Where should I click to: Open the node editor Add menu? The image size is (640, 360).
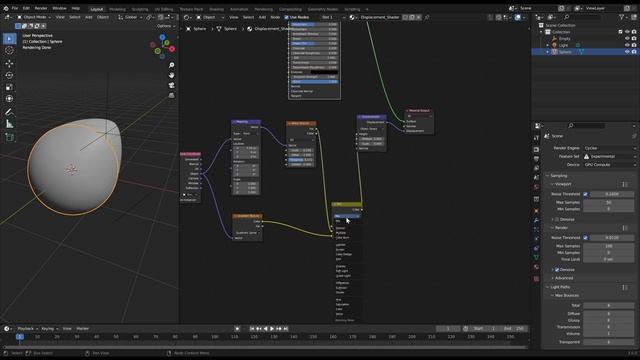coord(262,17)
